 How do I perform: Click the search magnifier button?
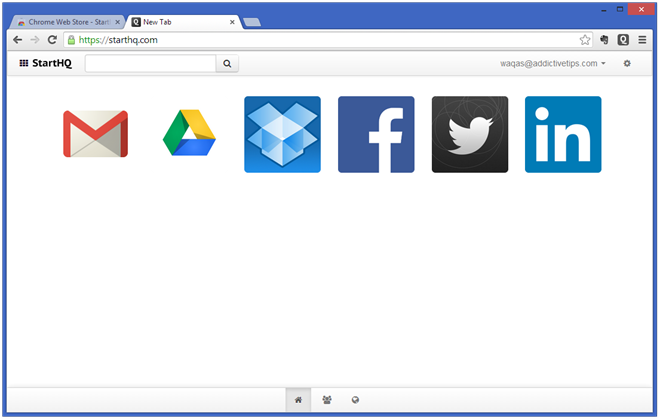pos(227,64)
